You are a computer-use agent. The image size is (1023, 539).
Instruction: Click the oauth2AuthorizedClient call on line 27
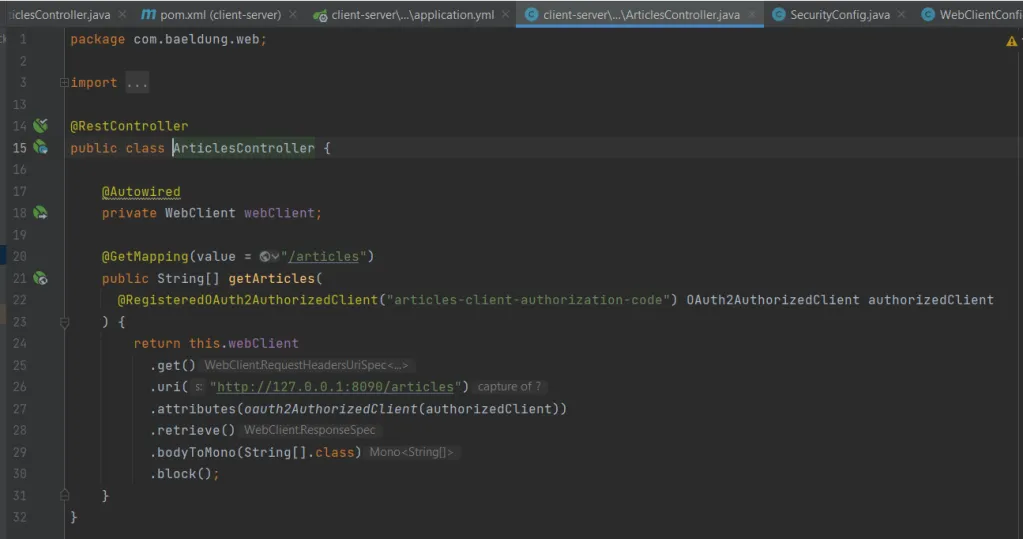pos(330,409)
